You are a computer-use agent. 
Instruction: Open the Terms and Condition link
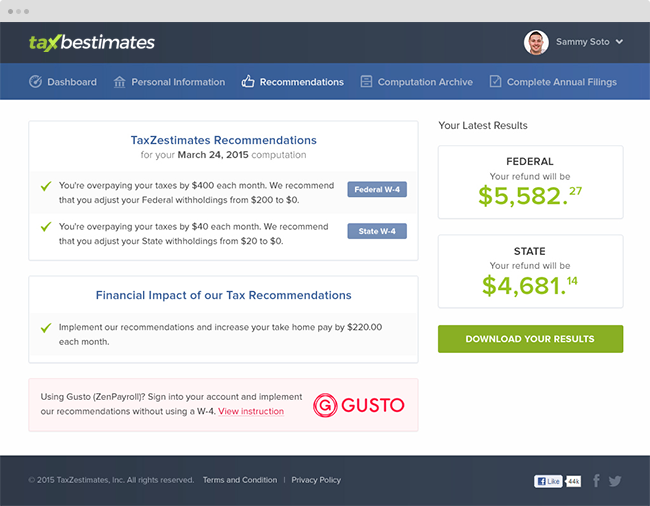240,480
